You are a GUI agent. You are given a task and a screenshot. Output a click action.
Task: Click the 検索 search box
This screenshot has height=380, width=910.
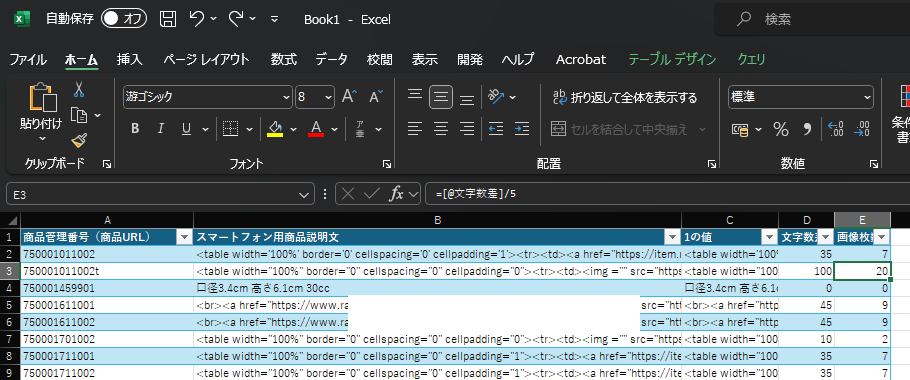point(812,19)
